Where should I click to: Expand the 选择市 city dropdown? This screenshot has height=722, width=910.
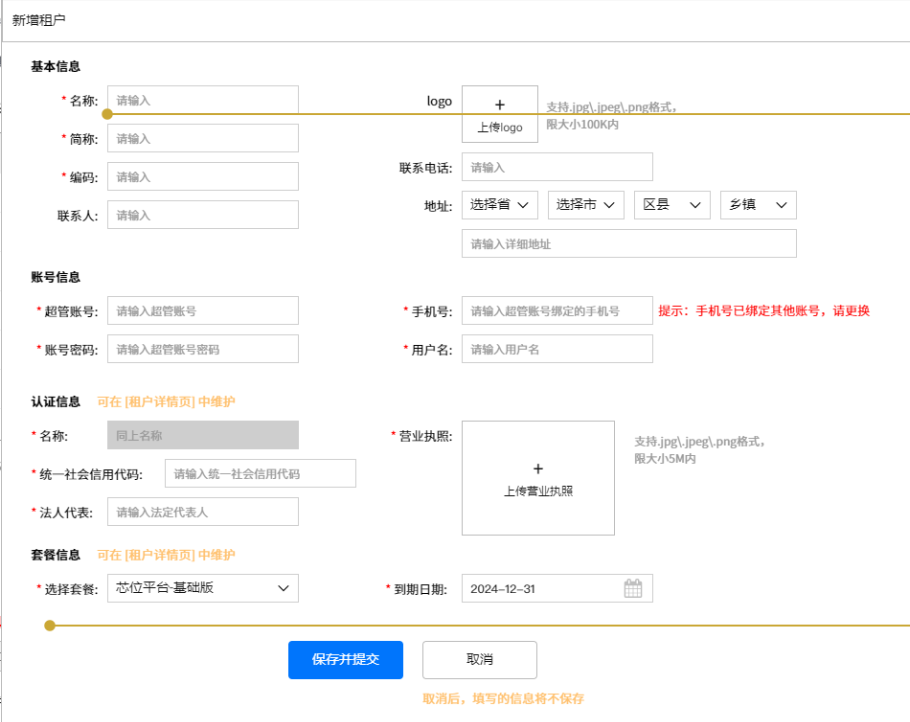[586, 205]
